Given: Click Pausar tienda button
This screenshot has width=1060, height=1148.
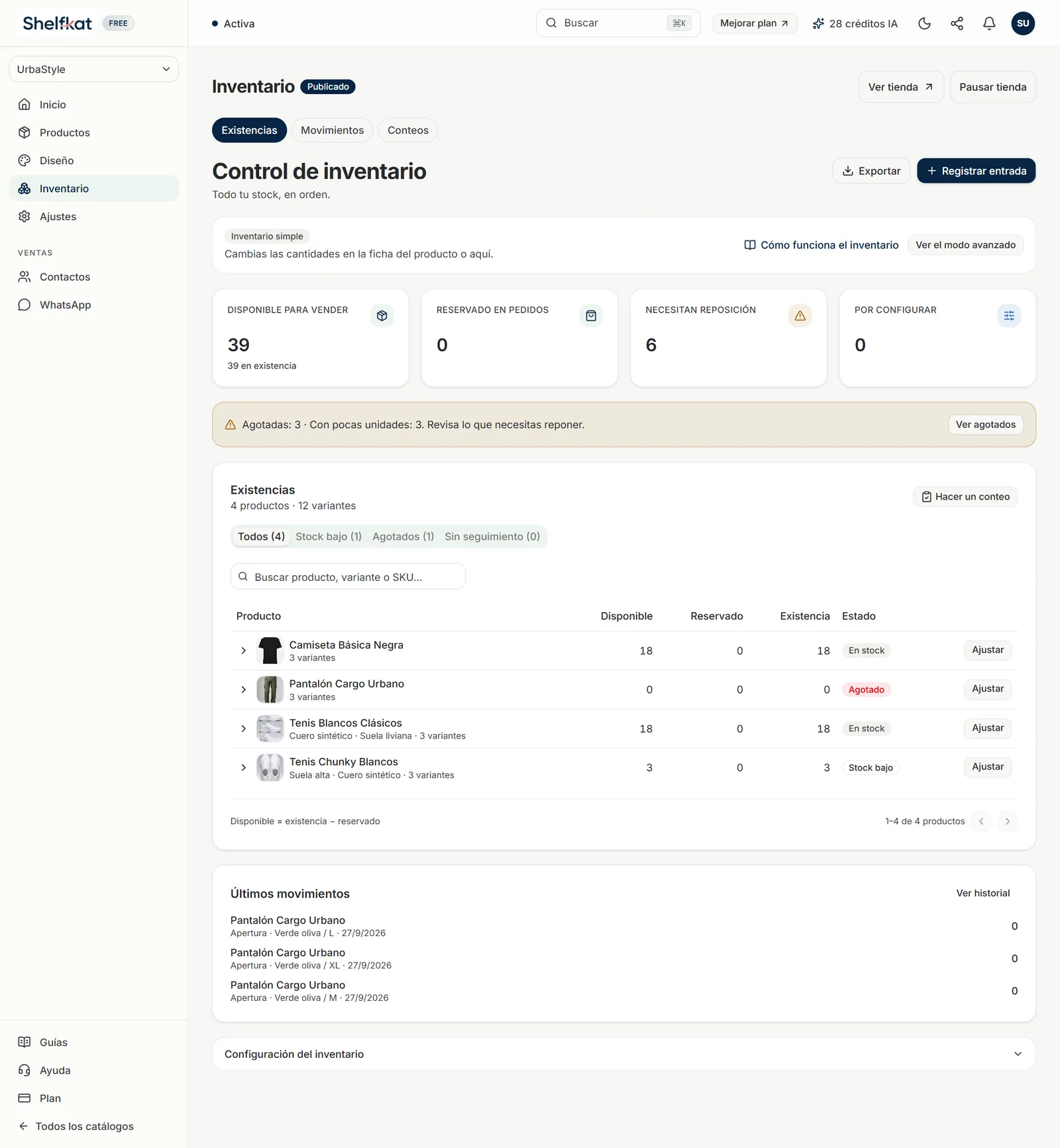Looking at the screenshot, I should (x=992, y=87).
